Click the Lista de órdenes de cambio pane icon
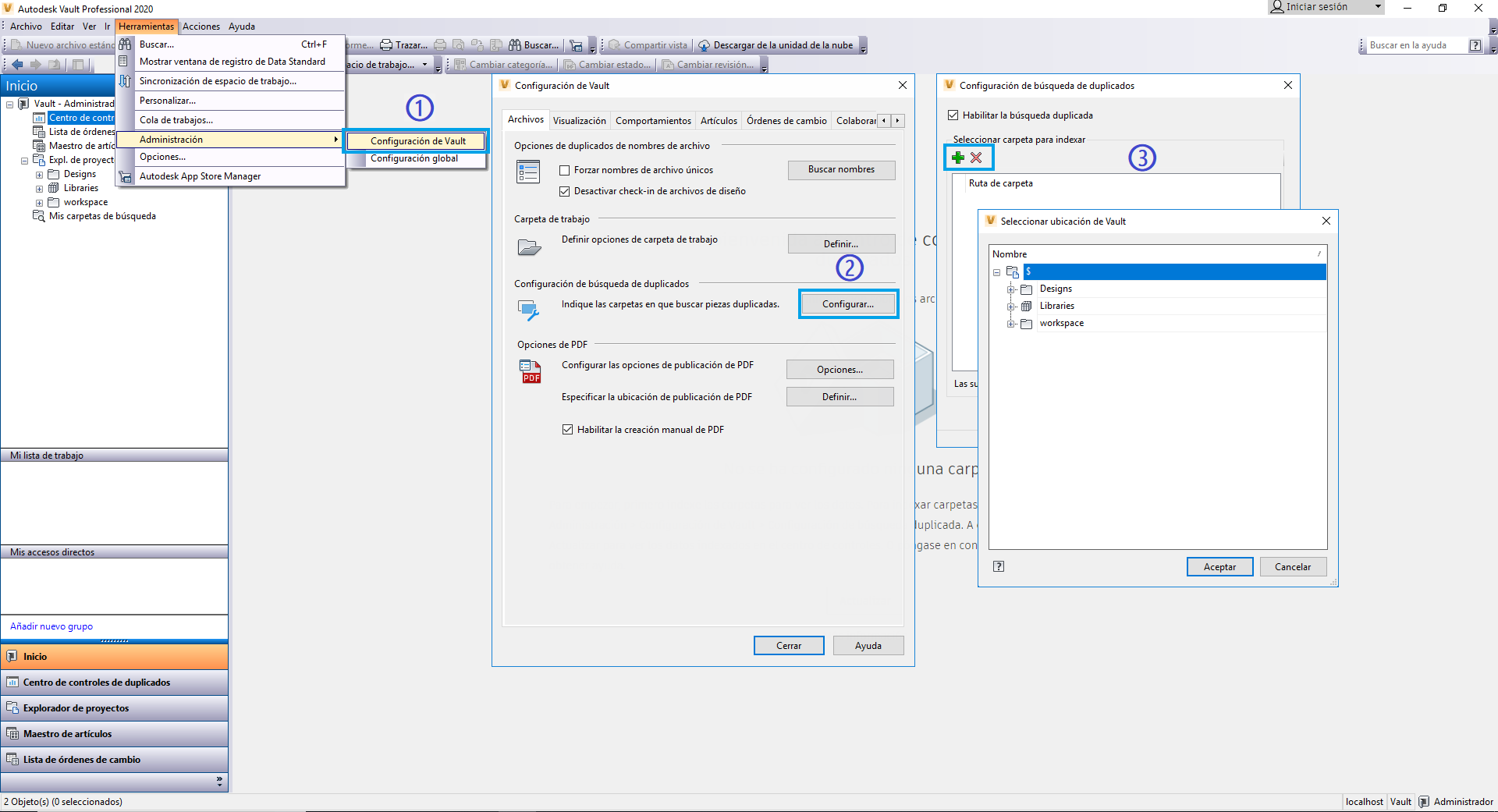1498x812 pixels. click(x=12, y=760)
